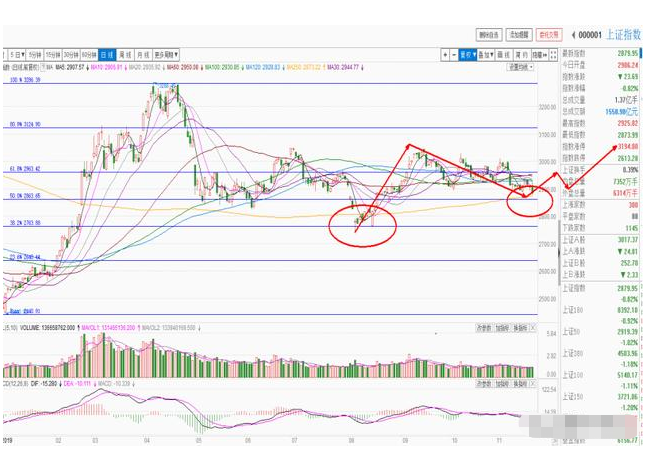This screenshot has height=455, width=649.
Task: Close the MACD indicator panel
Action: tap(533, 384)
